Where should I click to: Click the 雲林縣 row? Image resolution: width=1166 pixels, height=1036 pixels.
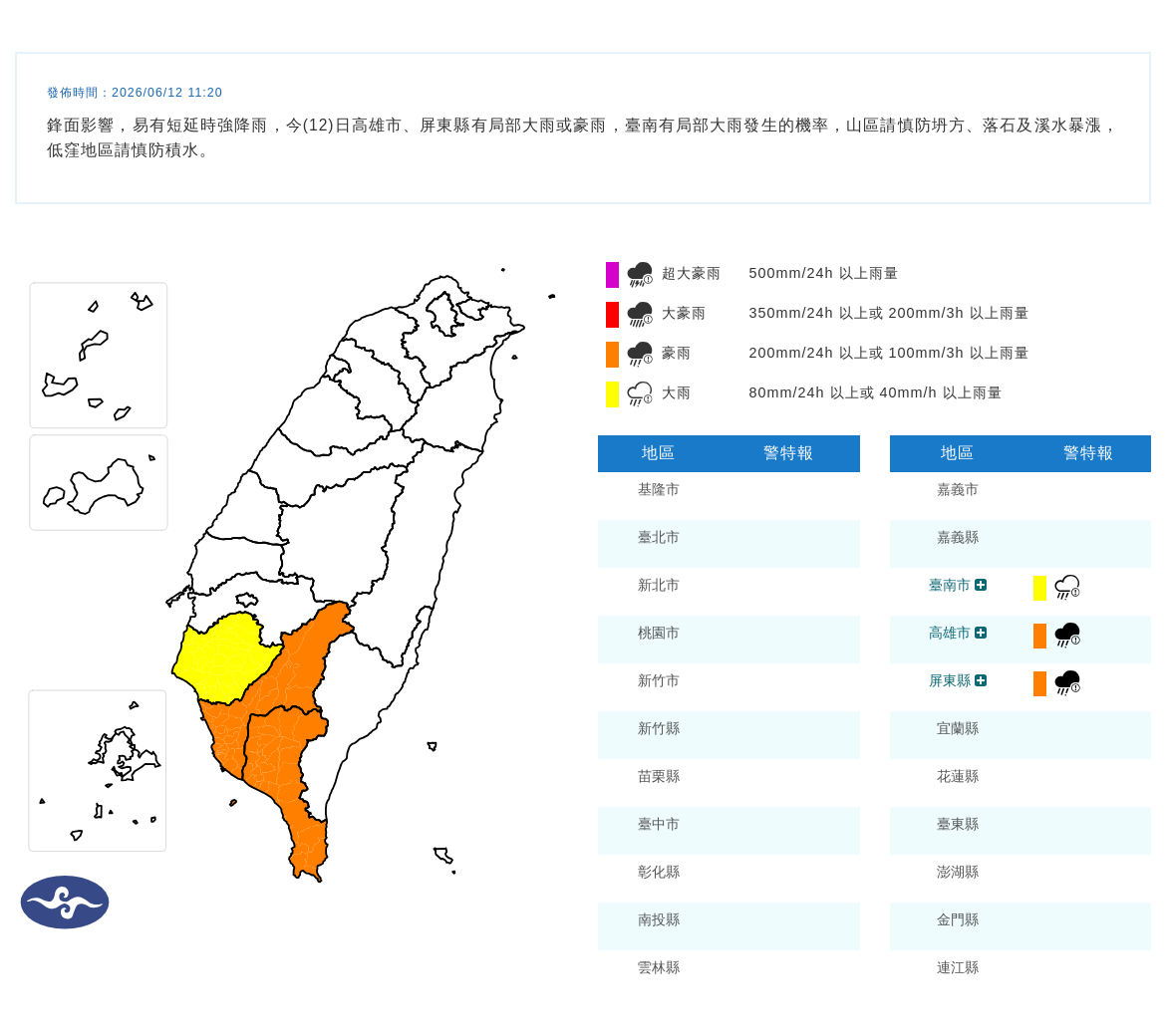click(729, 974)
